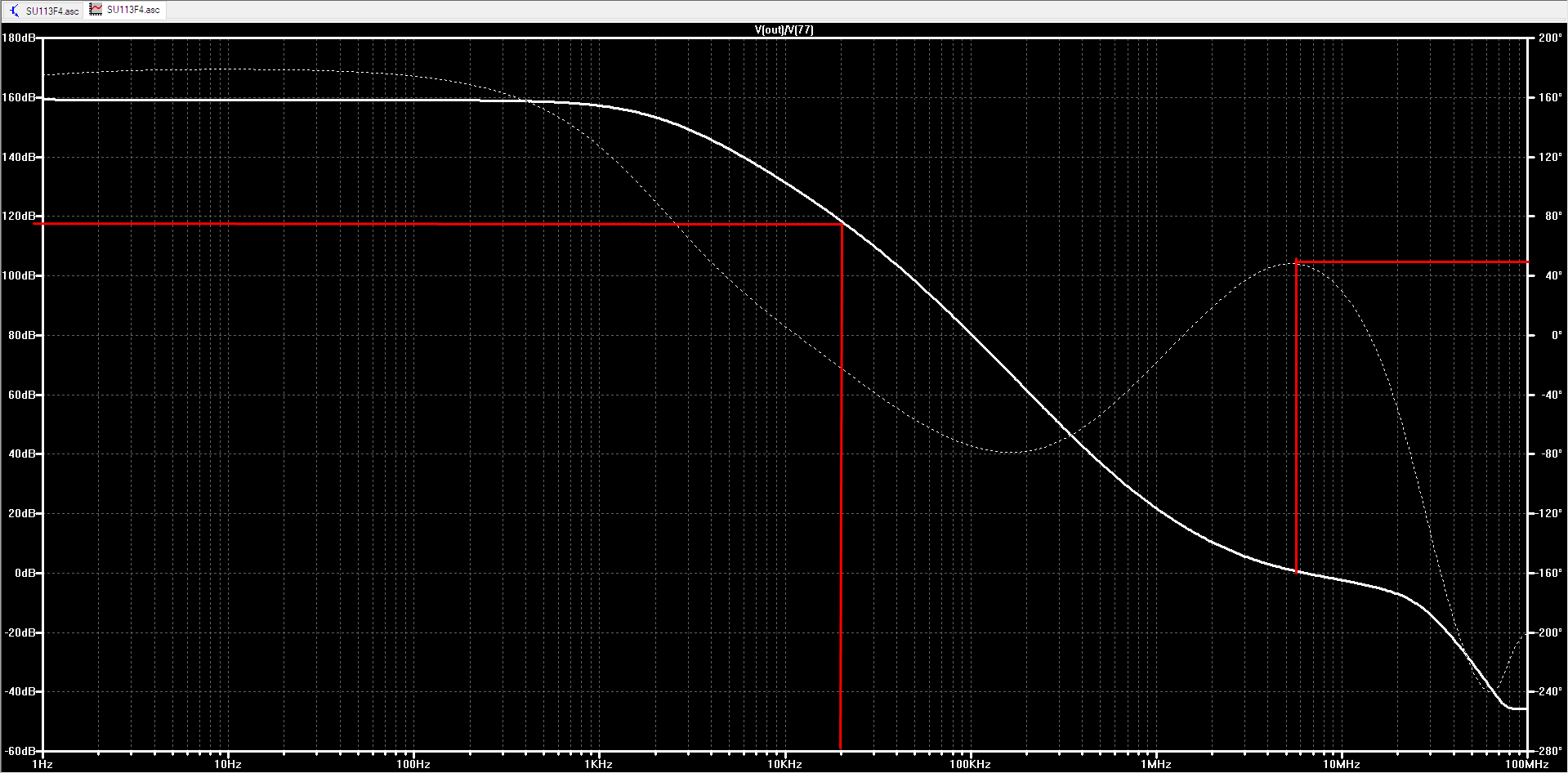Click the 40° phase axis label
This screenshot has height=773, width=1568.
pos(1553,275)
